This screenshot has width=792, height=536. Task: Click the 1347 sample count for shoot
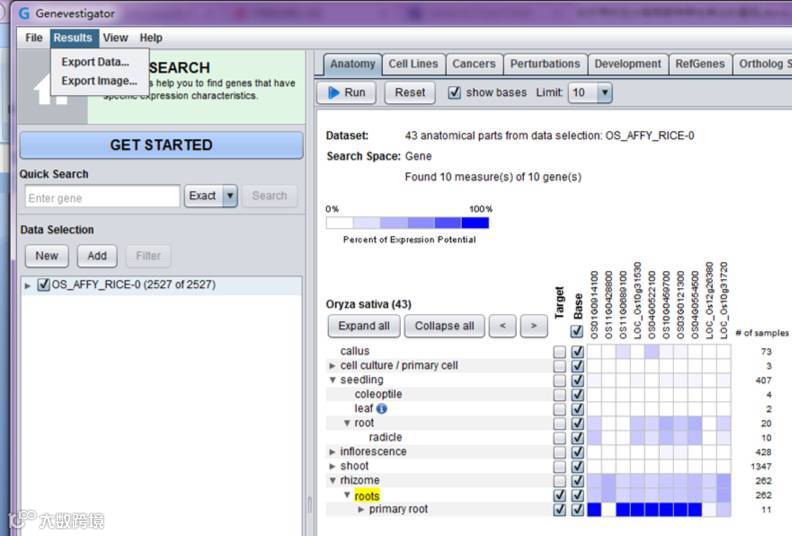[761, 467]
